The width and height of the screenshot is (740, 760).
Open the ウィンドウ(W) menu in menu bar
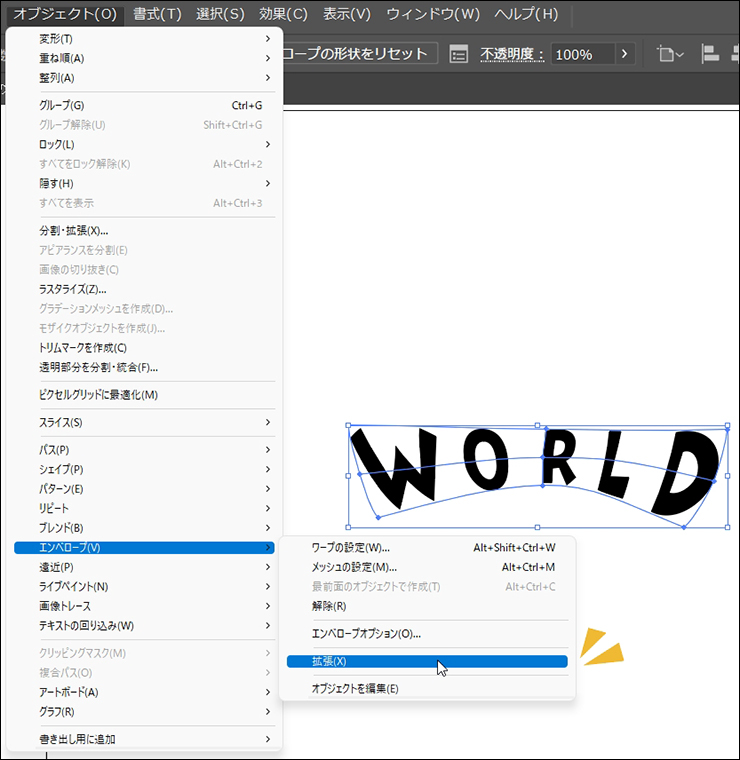click(433, 14)
